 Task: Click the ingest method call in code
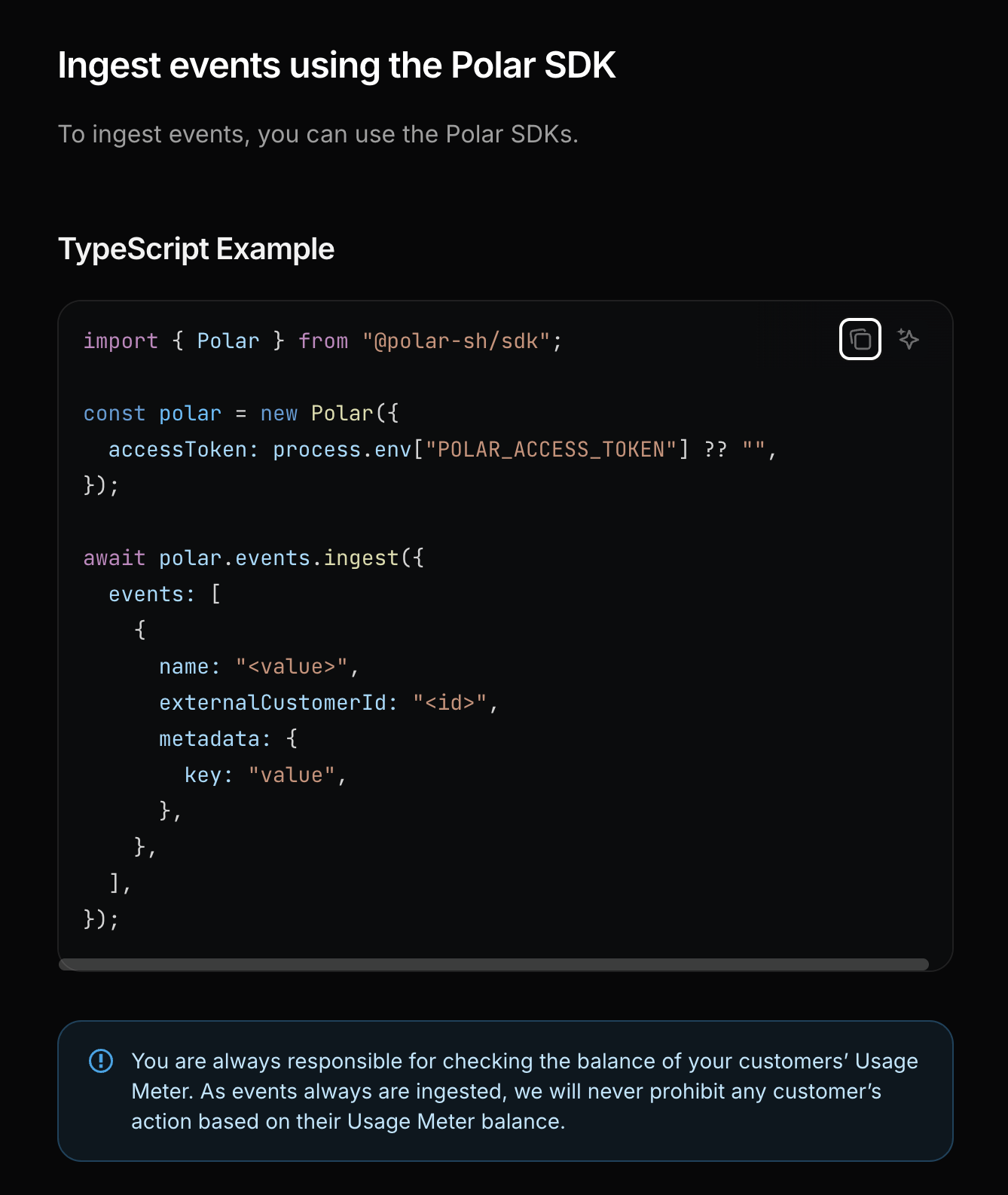click(361, 558)
